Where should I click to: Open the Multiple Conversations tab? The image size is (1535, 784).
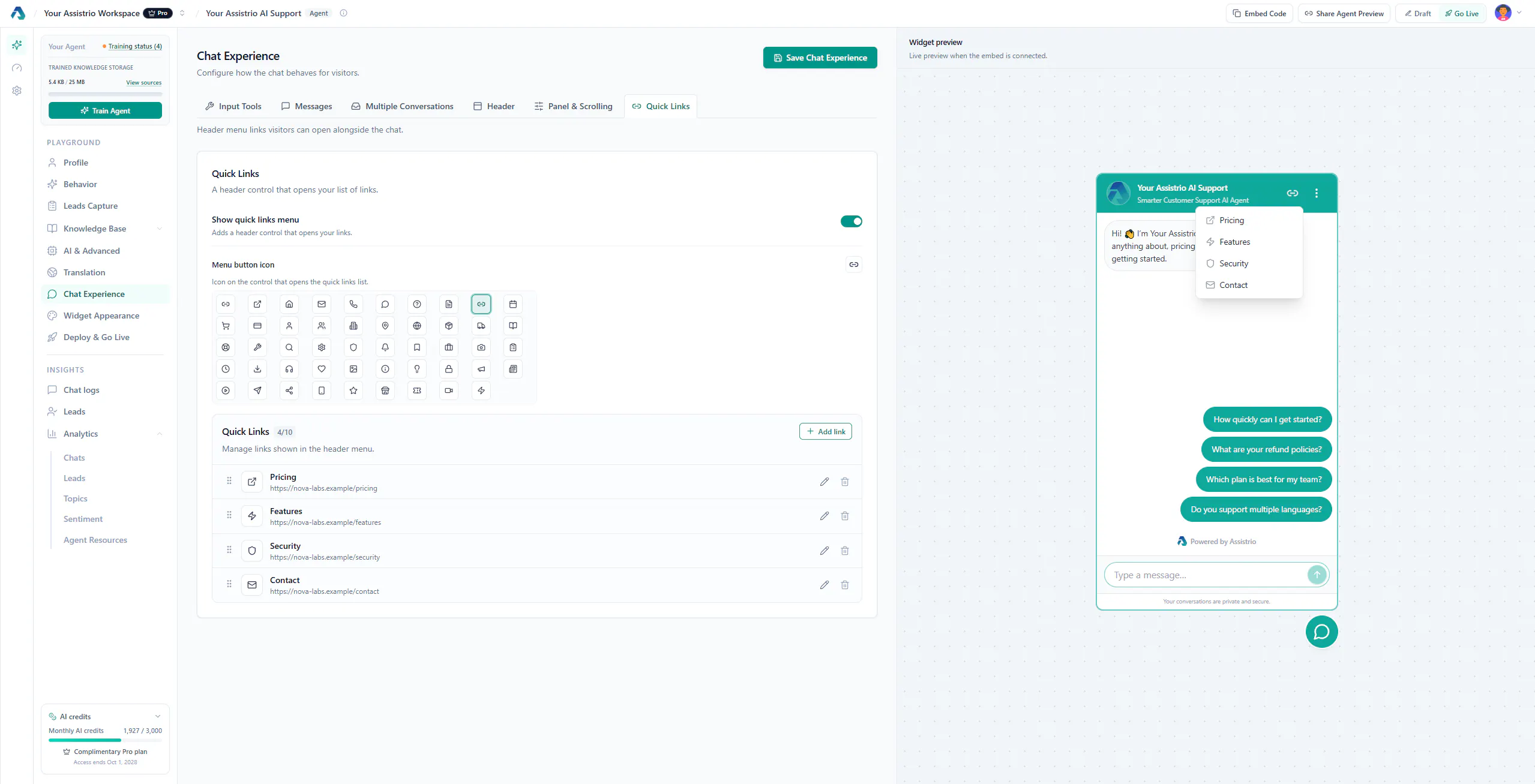click(403, 106)
